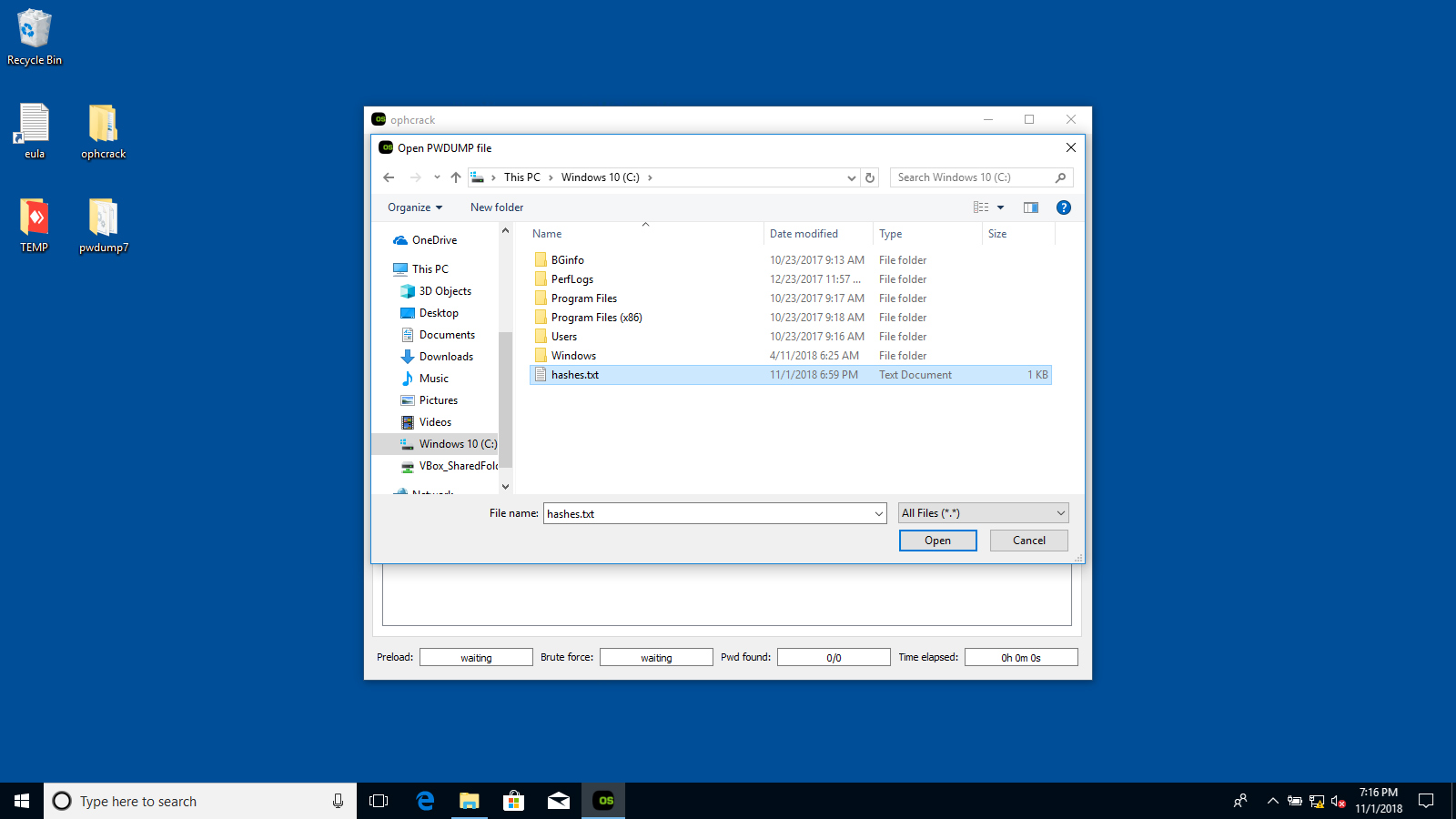The image size is (1456, 819).
Task: Select the pwdump7 folder on desktop
Action: [x=103, y=225]
